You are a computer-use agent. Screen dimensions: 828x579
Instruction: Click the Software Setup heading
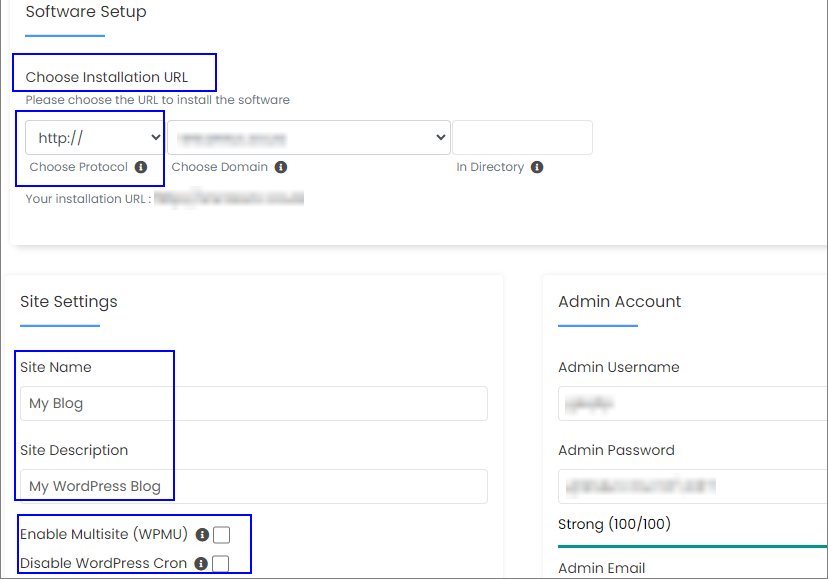[x=86, y=12]
